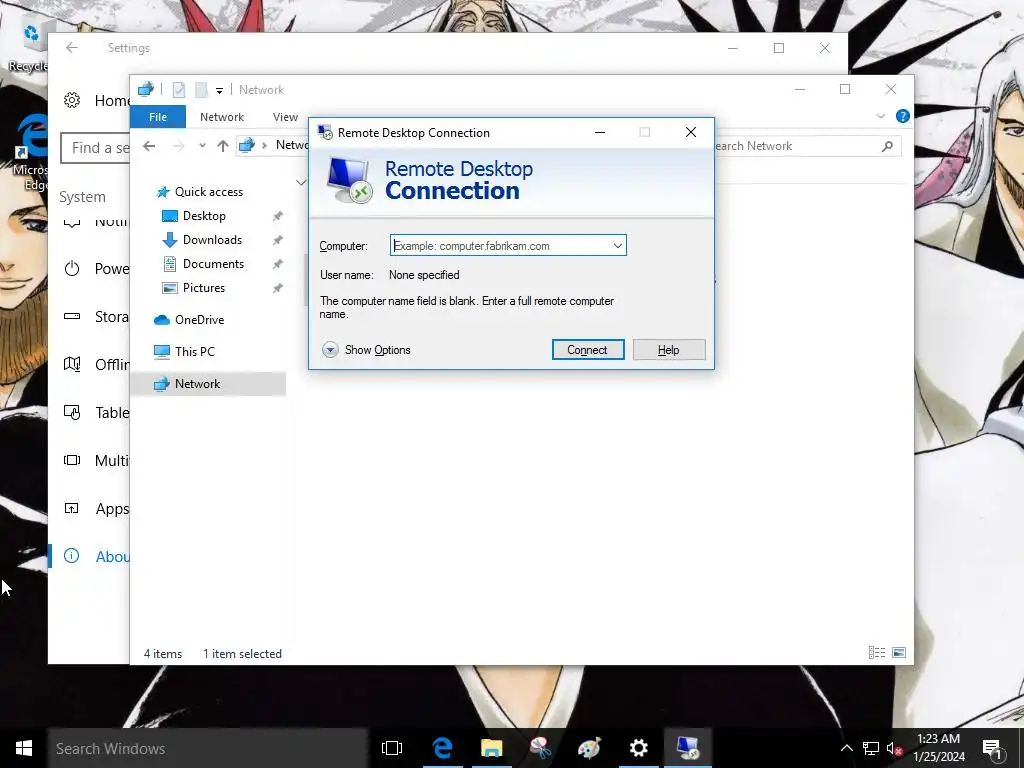The image size is (1024, 768).
Task: Open Desktop in the navigation pane
Action: tap(204, 216)
